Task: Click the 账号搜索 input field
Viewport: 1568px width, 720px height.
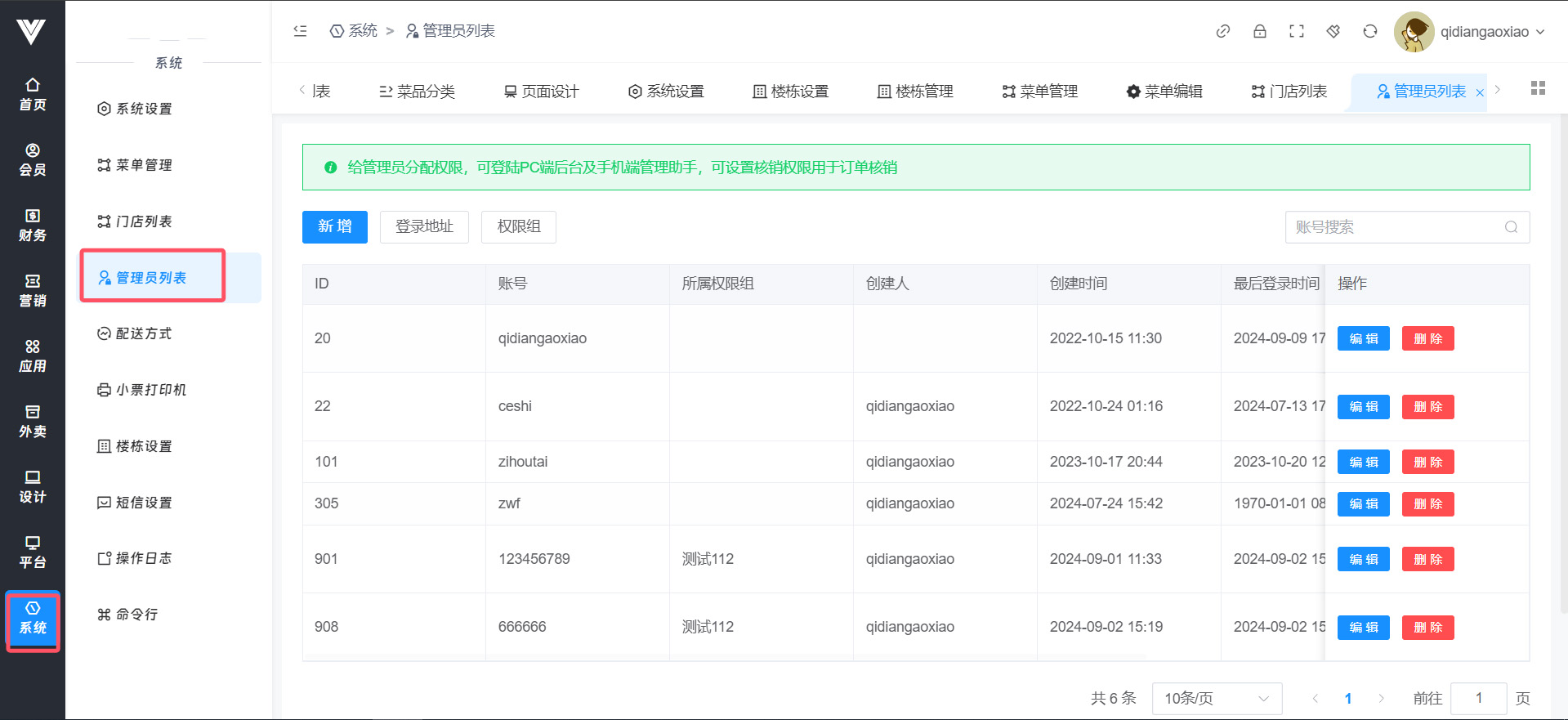Action: tap(1393, 227)
